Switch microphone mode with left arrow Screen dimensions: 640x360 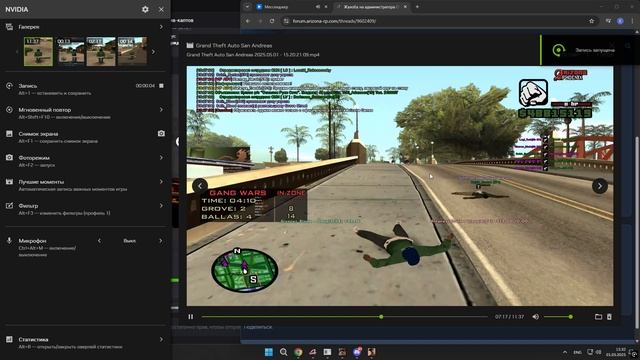coord(99,241)
